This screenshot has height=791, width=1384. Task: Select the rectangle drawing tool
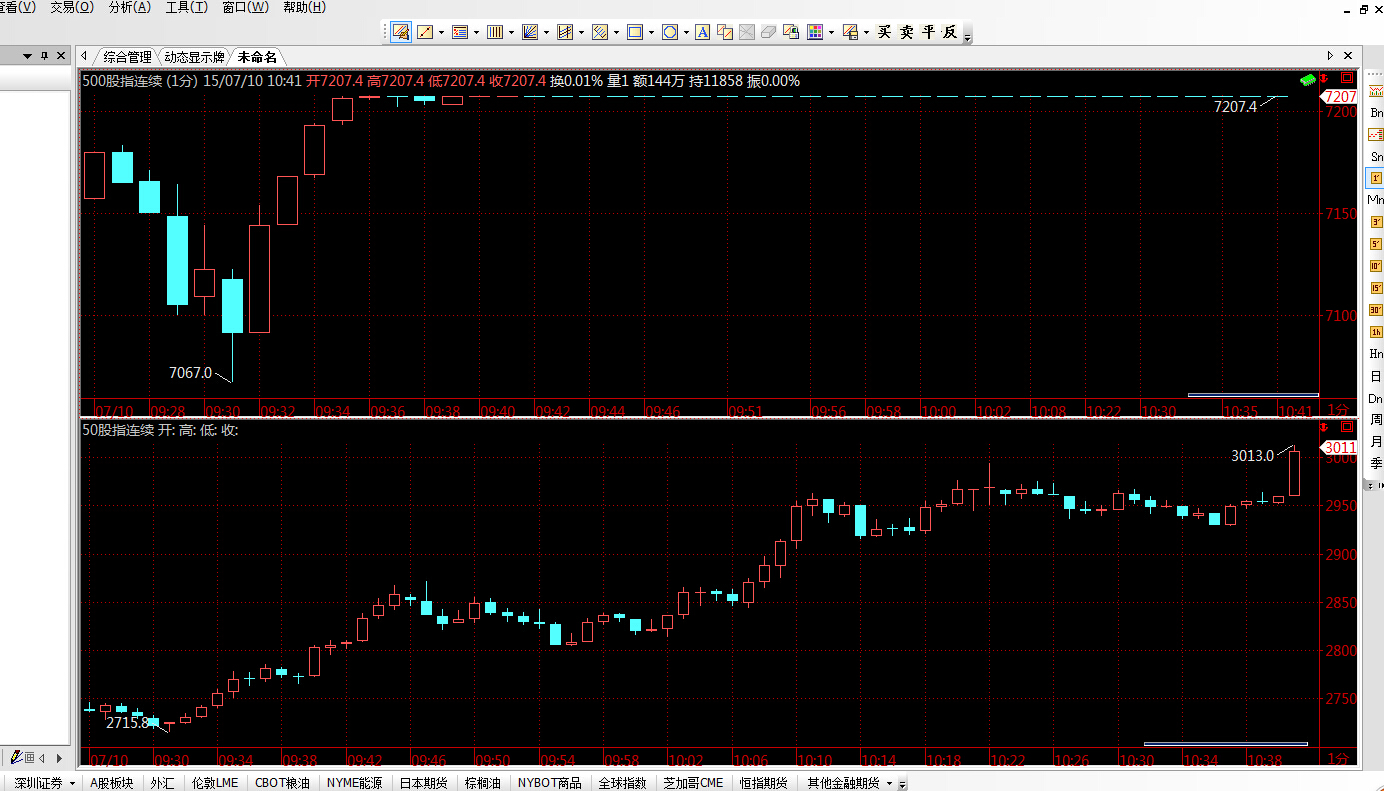(634, 32)
